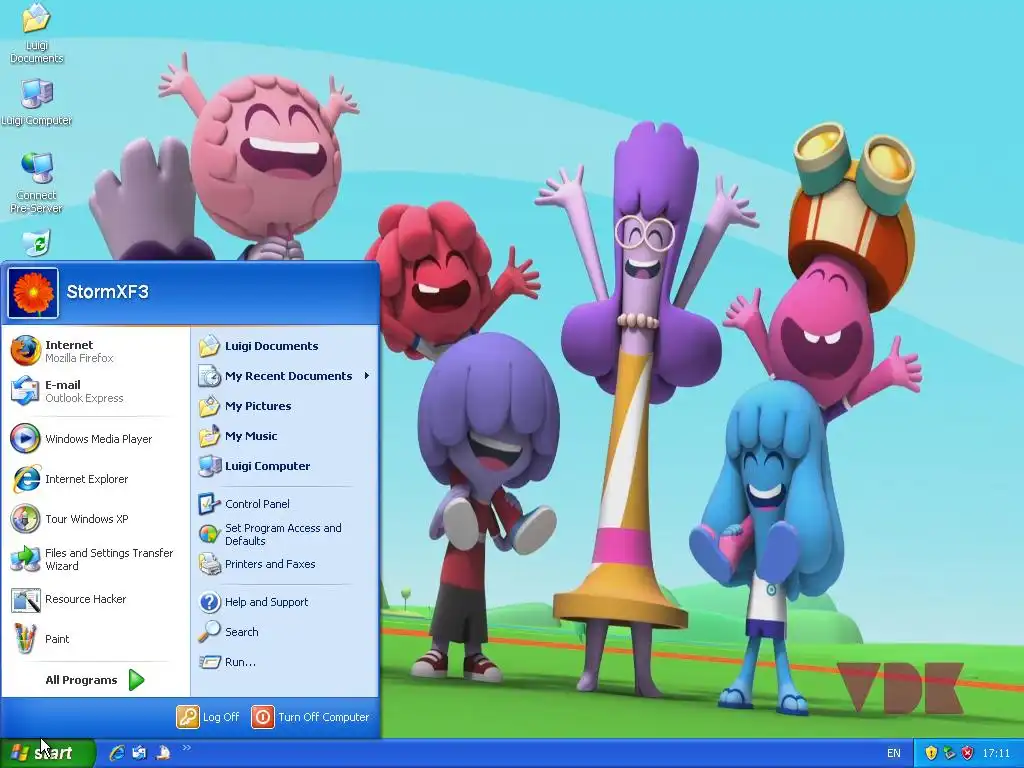
Task: Click the EN language bar indicator
Action: pyautogui.click(x=894, y=753)
